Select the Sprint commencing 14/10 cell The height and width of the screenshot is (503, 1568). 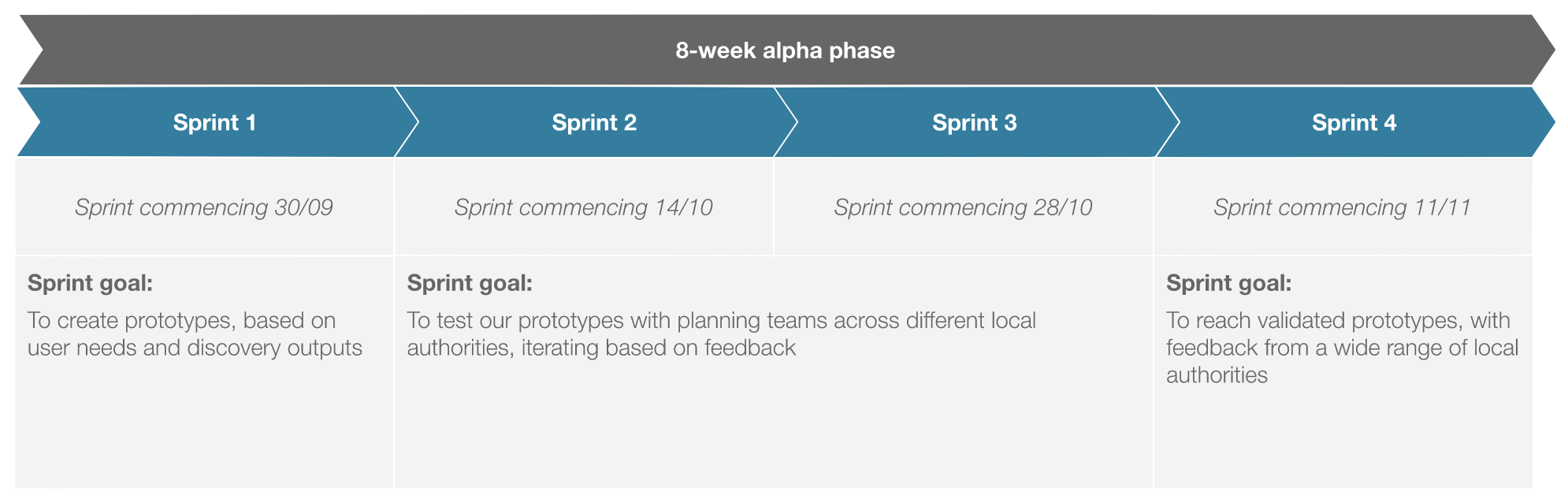[584, 207]
